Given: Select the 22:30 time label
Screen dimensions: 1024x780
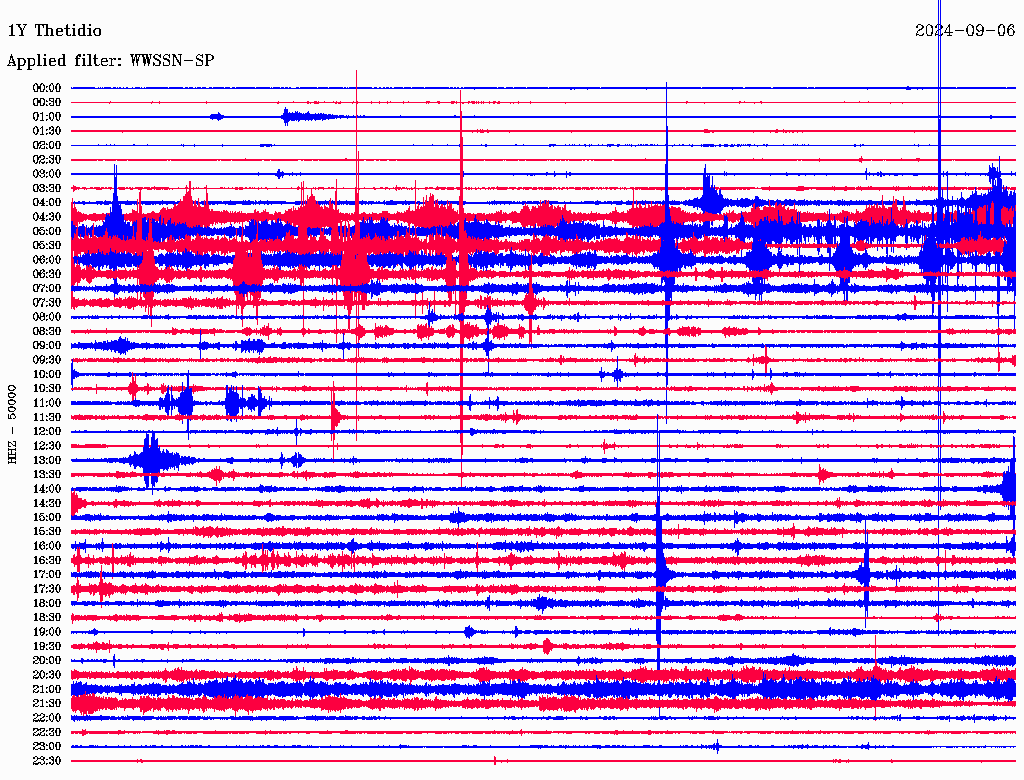Looking at the screenshot, I should 47,733.
